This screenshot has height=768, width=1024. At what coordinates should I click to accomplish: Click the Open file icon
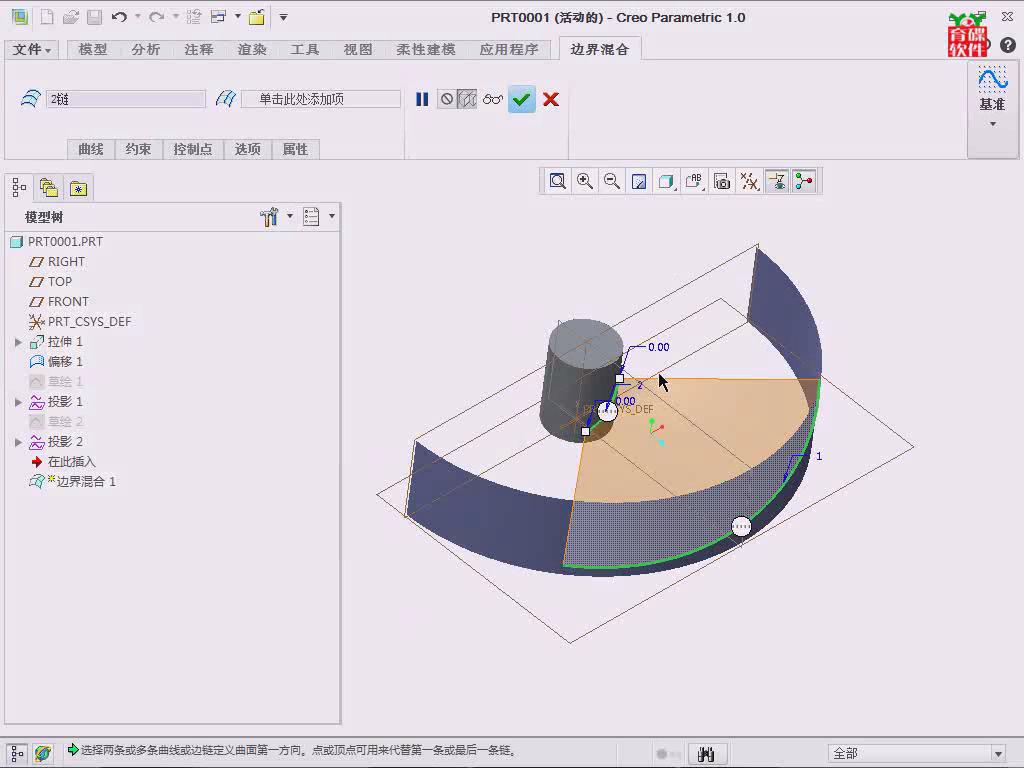(71, 17)
